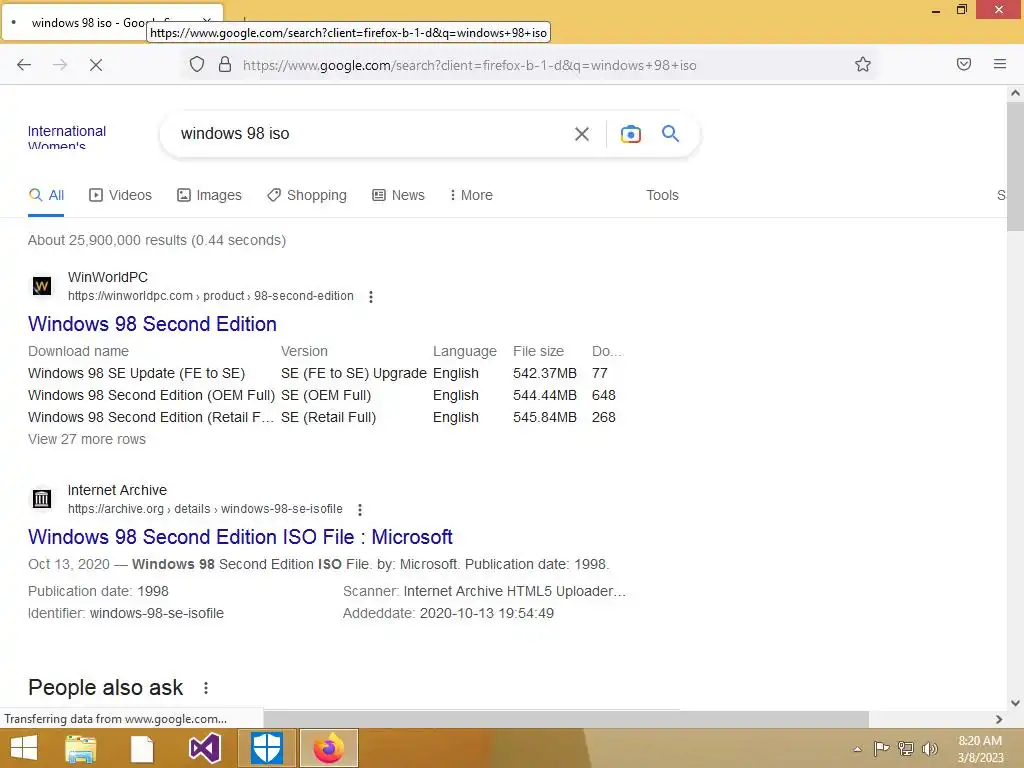Go back to the previous page
This screenshot has width=1024, height=768.
point(24,65)
